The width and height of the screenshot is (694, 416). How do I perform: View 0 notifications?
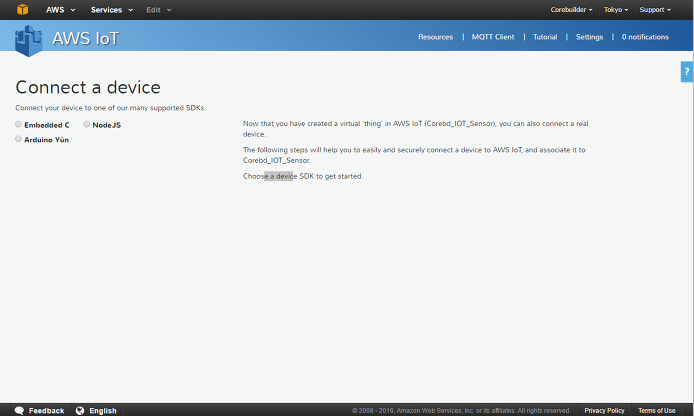(645, 37)
